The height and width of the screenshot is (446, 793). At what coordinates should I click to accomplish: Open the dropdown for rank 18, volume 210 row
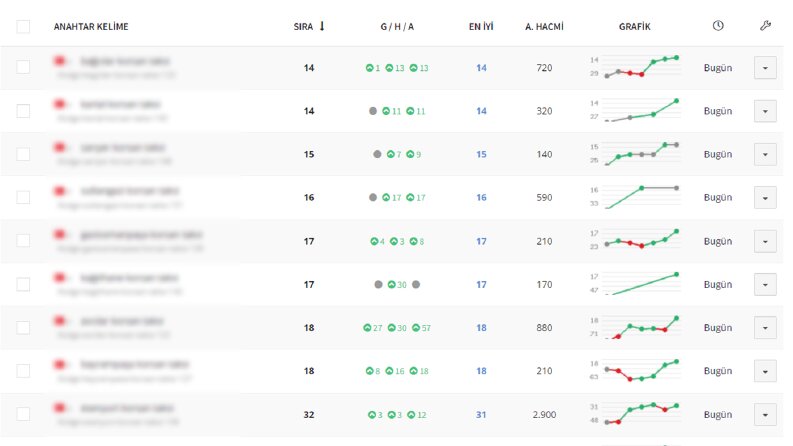[x=765, y=371]
